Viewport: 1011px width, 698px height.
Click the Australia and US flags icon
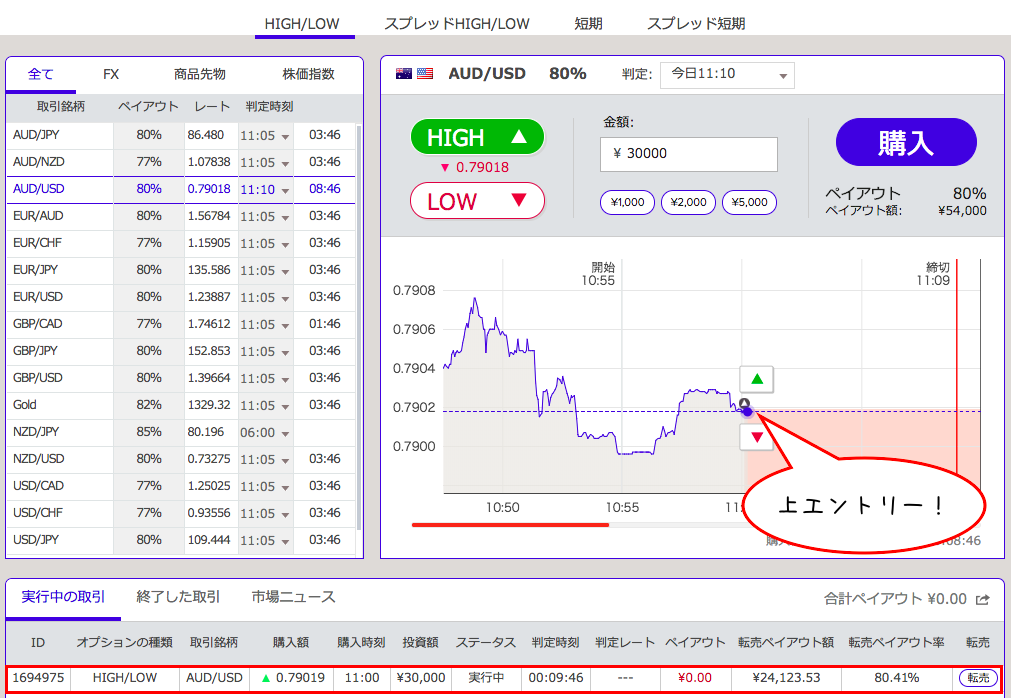pos(415,74)
